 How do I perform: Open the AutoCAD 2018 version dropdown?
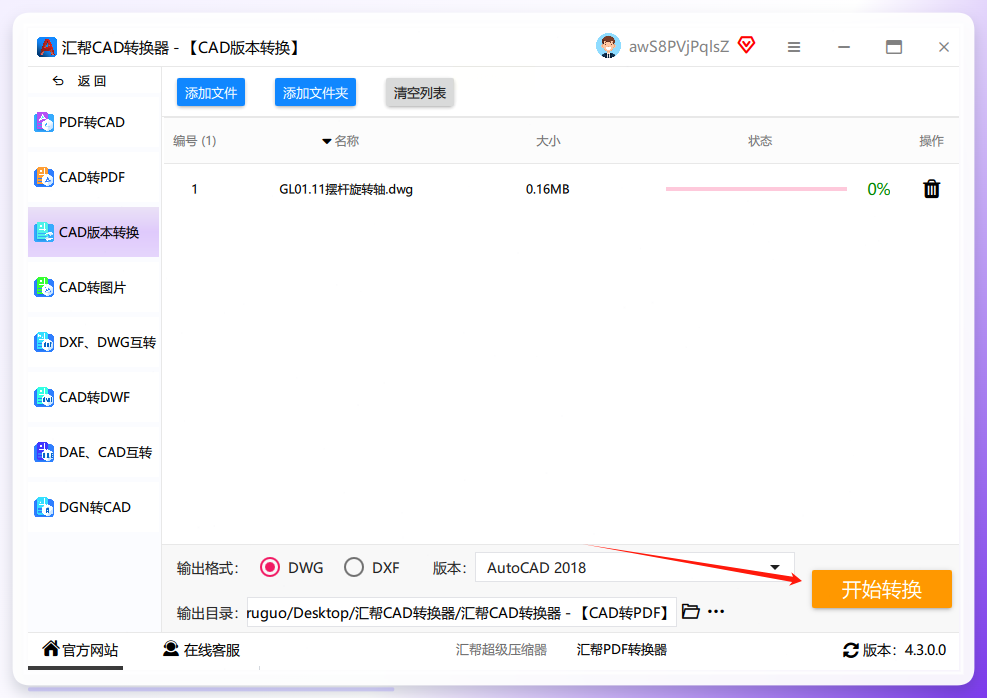(x=634, y=567)
